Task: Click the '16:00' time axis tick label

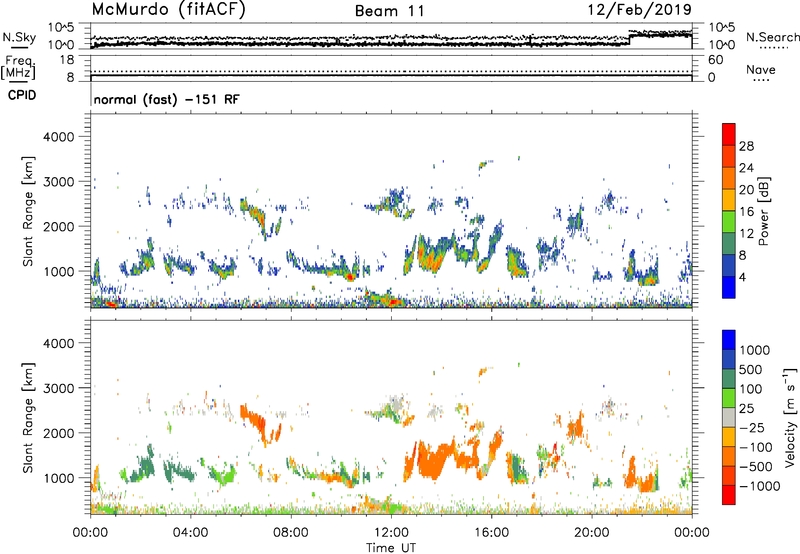Action: point(491,533)
